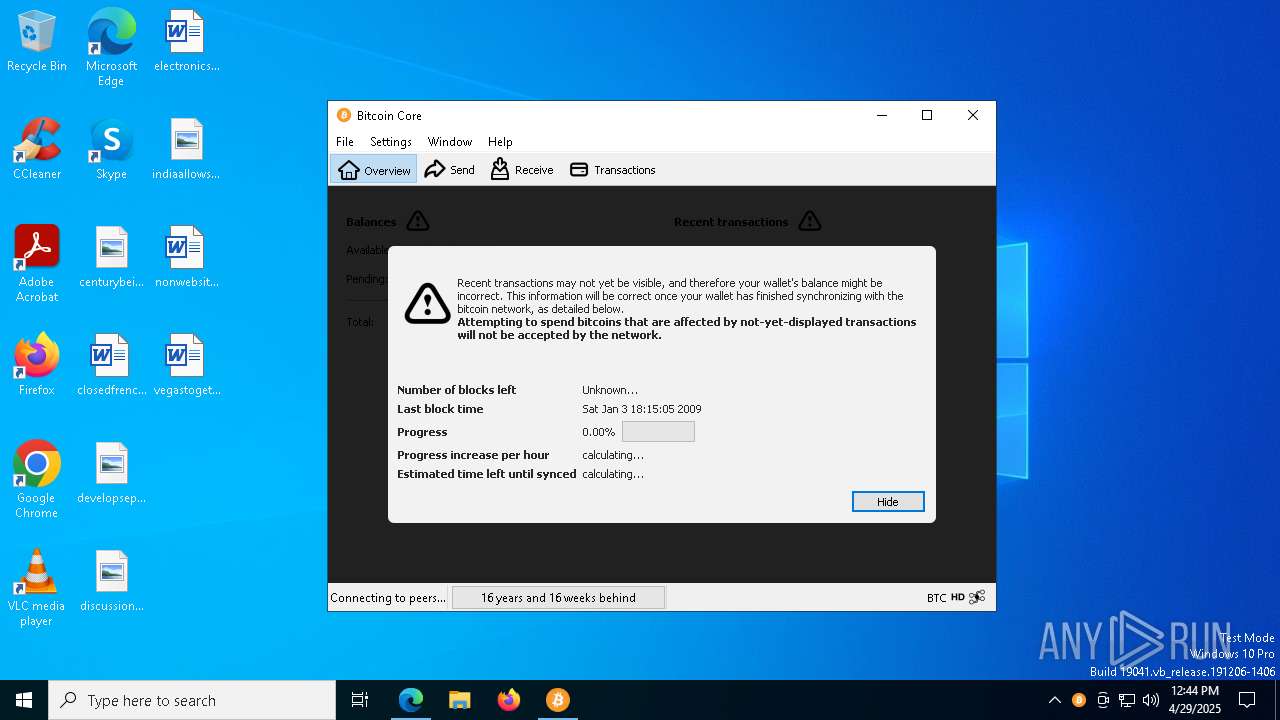Viewport: 1280px width, 720px height.
Task: Open the Overview tab in Bitcoin Core
Action: (x=374, y=170)
